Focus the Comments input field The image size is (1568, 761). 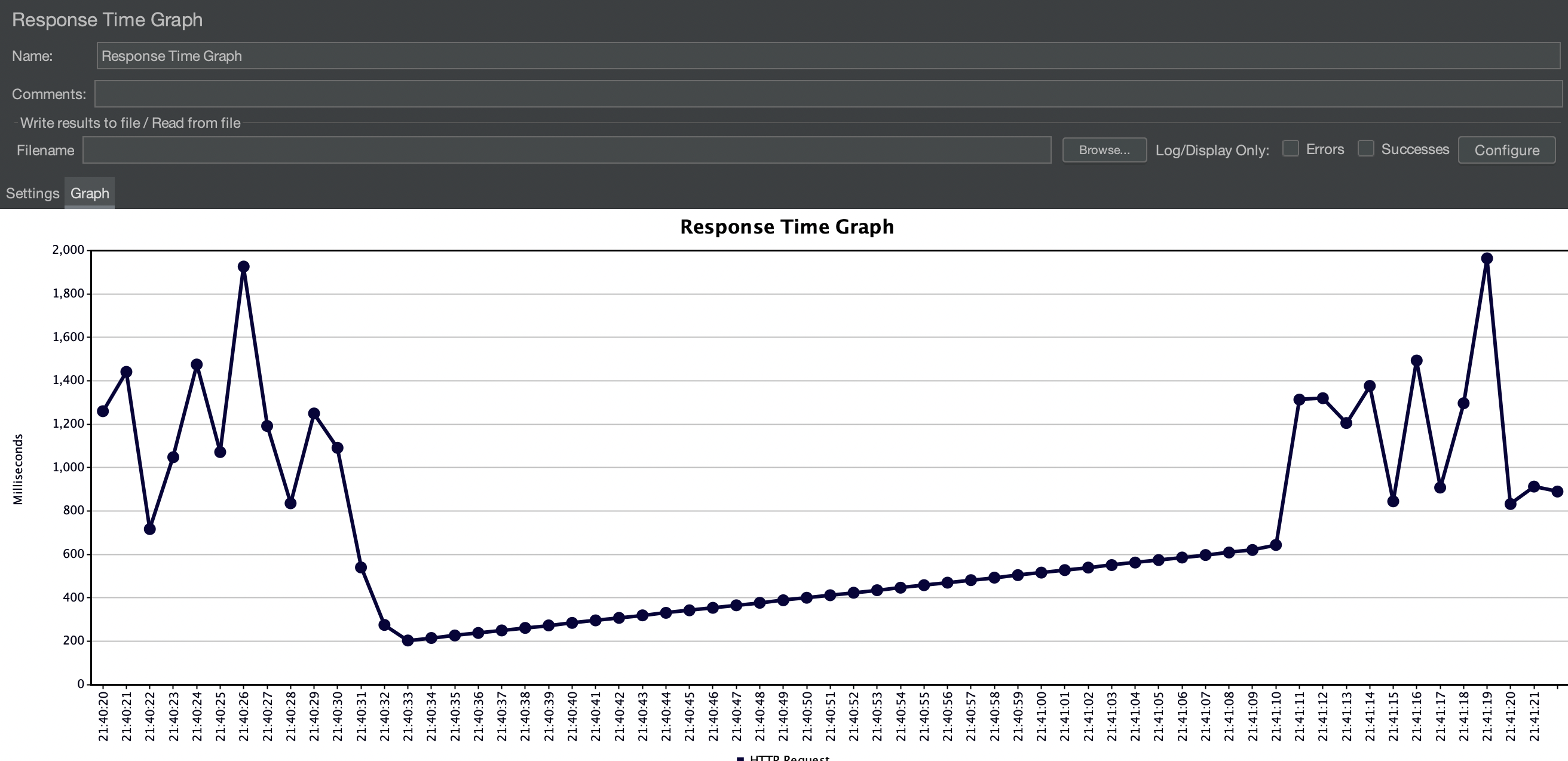[x=828, y=94]
